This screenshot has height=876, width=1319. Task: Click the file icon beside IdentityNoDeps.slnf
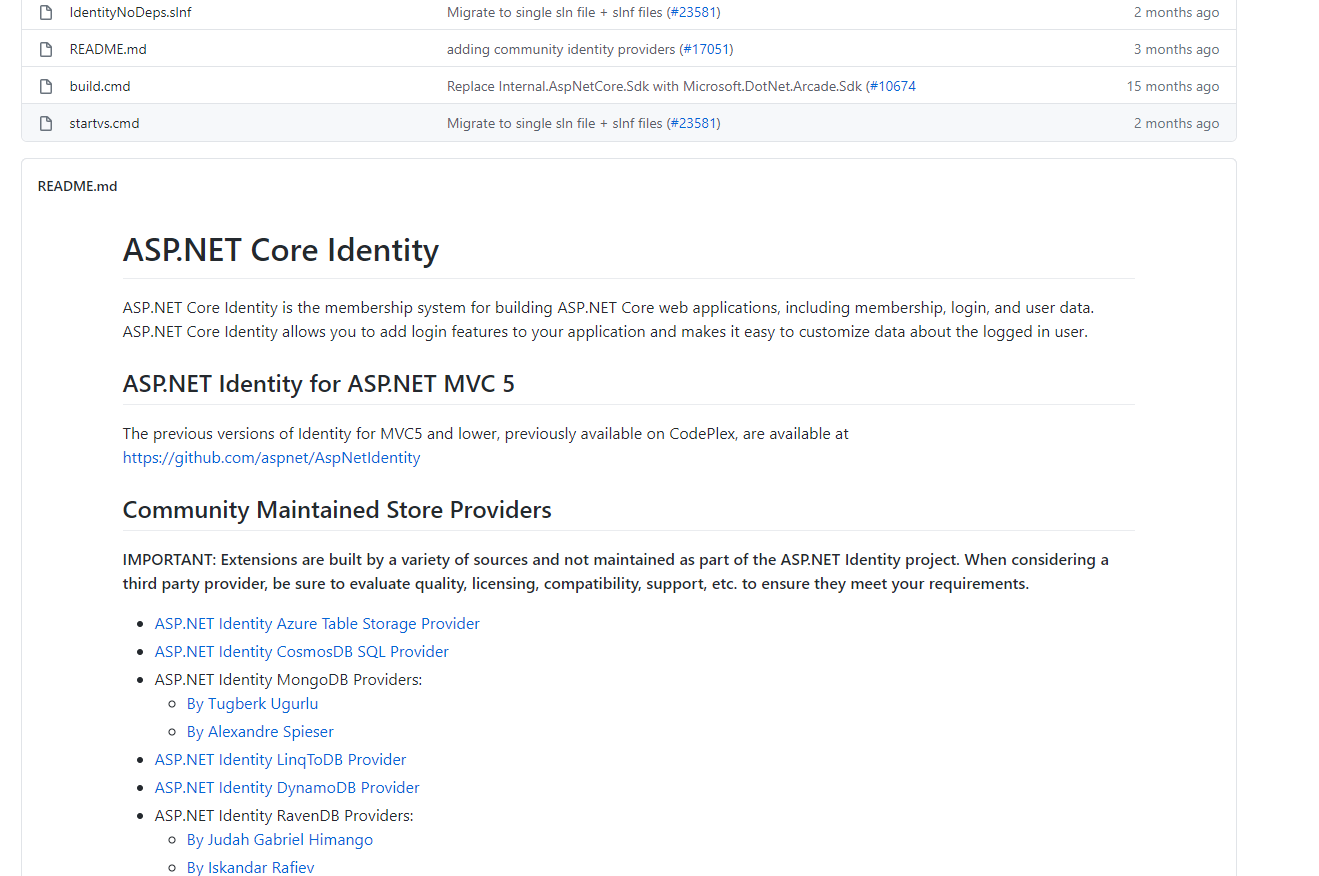click(x=45, y=13)
